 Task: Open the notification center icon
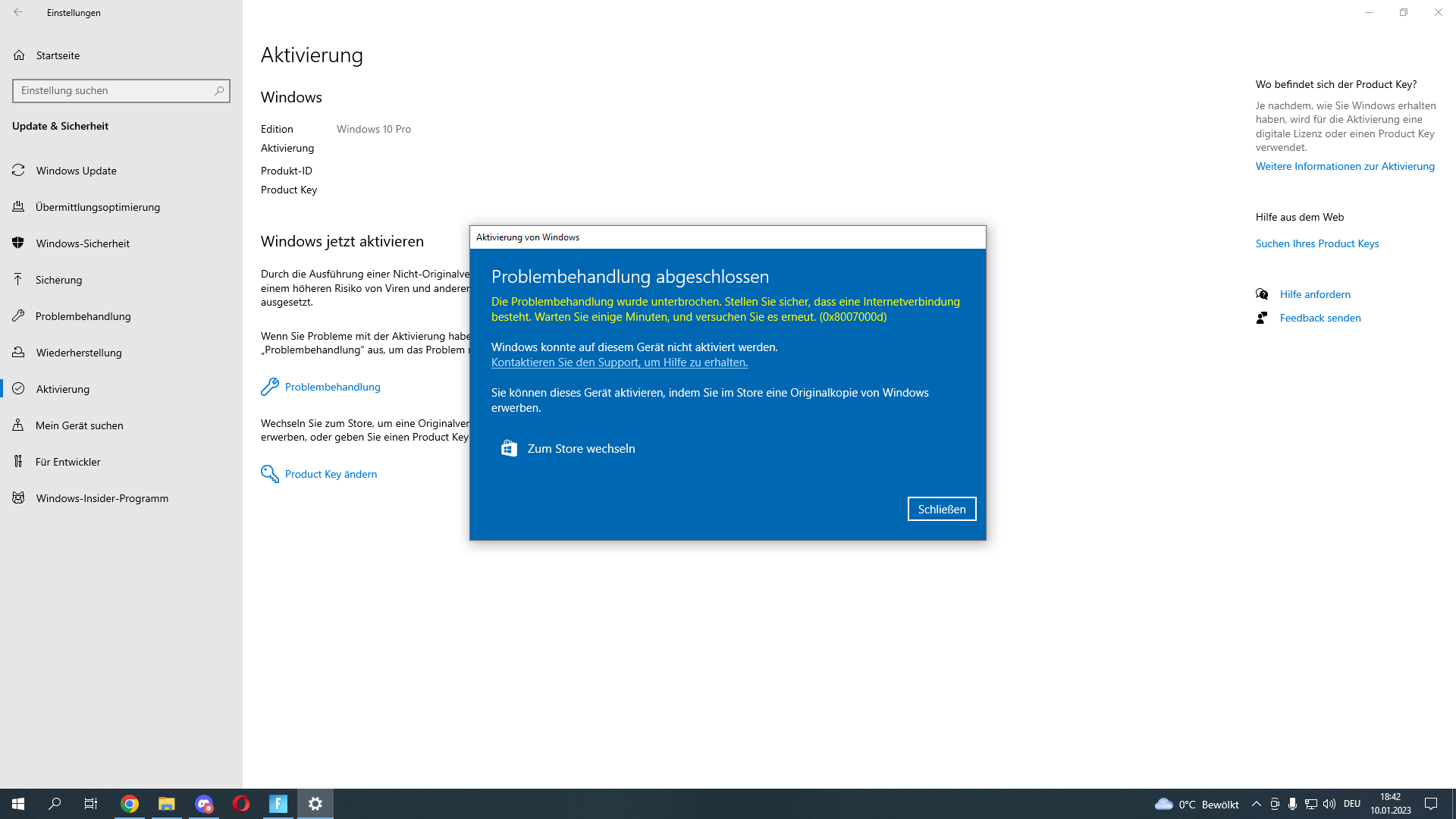click(x=1431, y=804)
